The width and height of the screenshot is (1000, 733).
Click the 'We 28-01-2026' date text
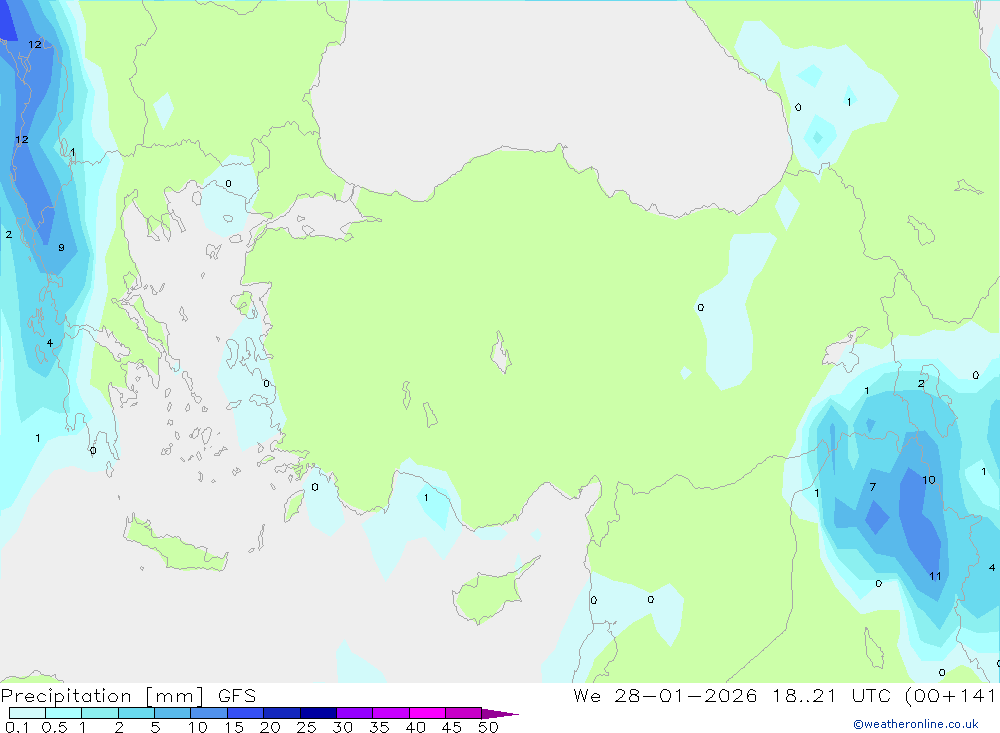pos(665,695)
